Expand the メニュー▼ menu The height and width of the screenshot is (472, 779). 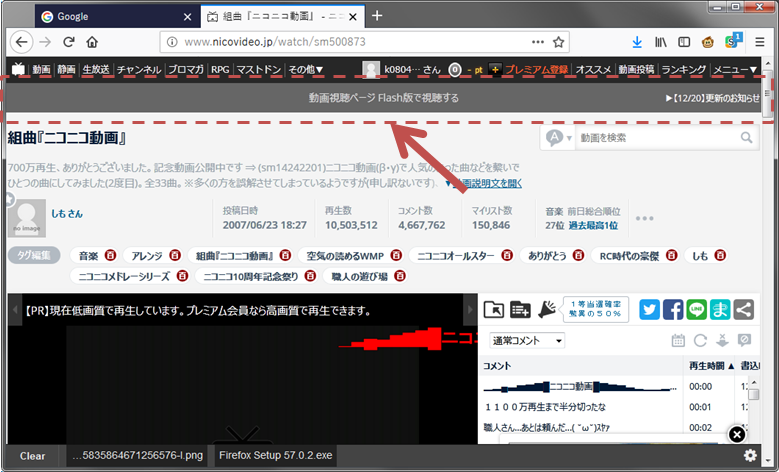coord(735,70)
